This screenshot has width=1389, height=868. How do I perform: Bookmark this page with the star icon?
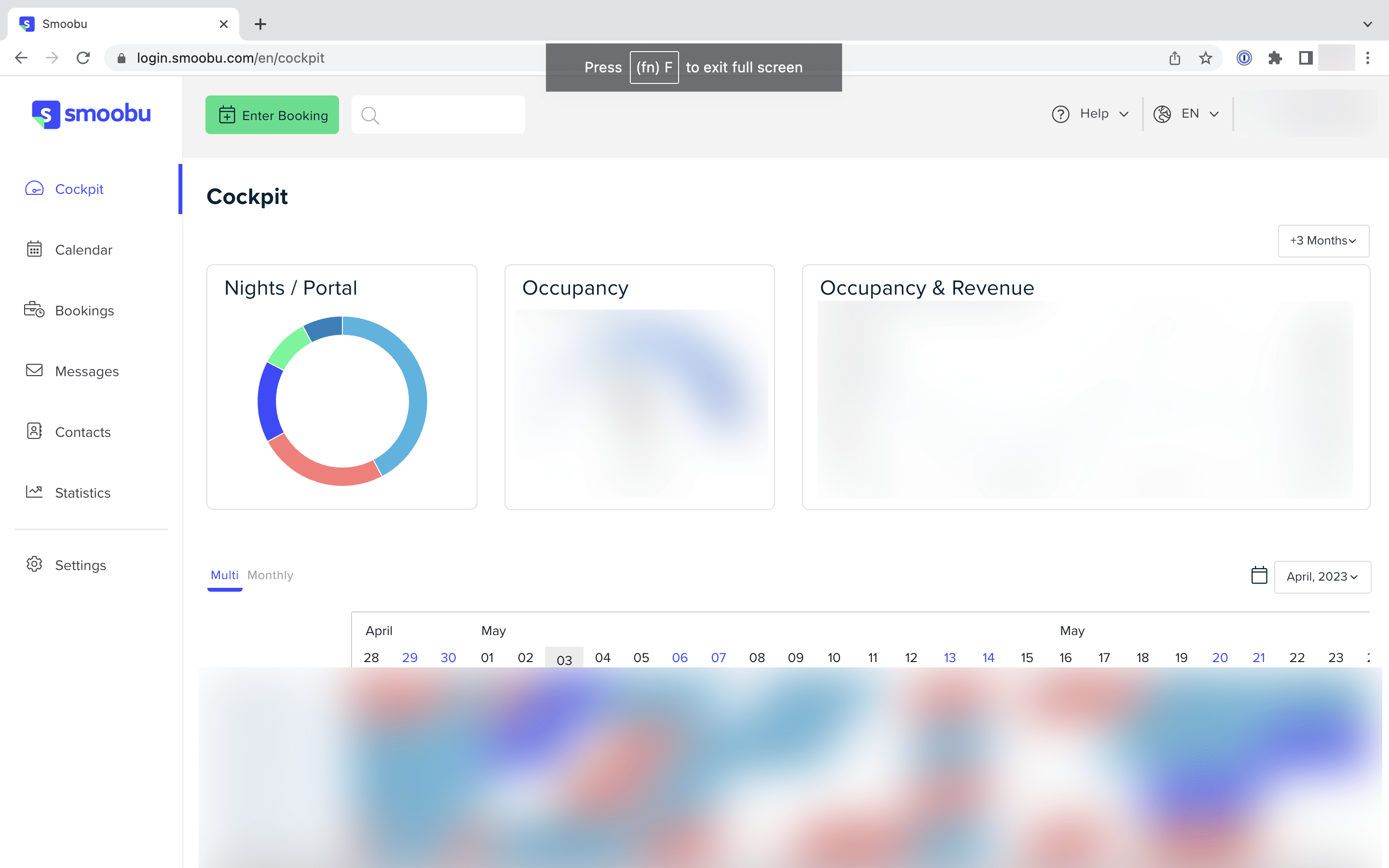(1205, 58)
